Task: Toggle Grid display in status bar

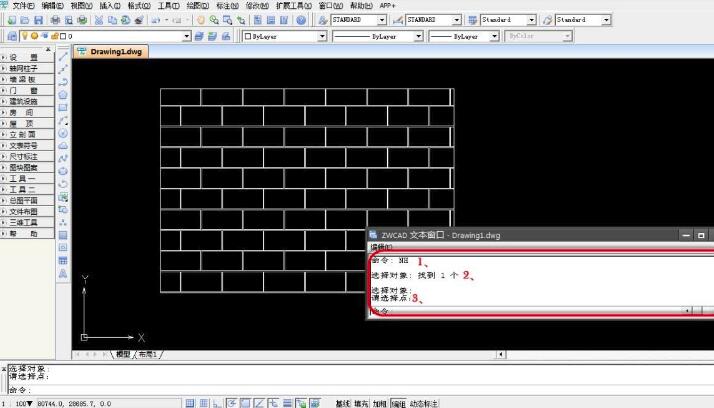Action: tap(204, 403)
